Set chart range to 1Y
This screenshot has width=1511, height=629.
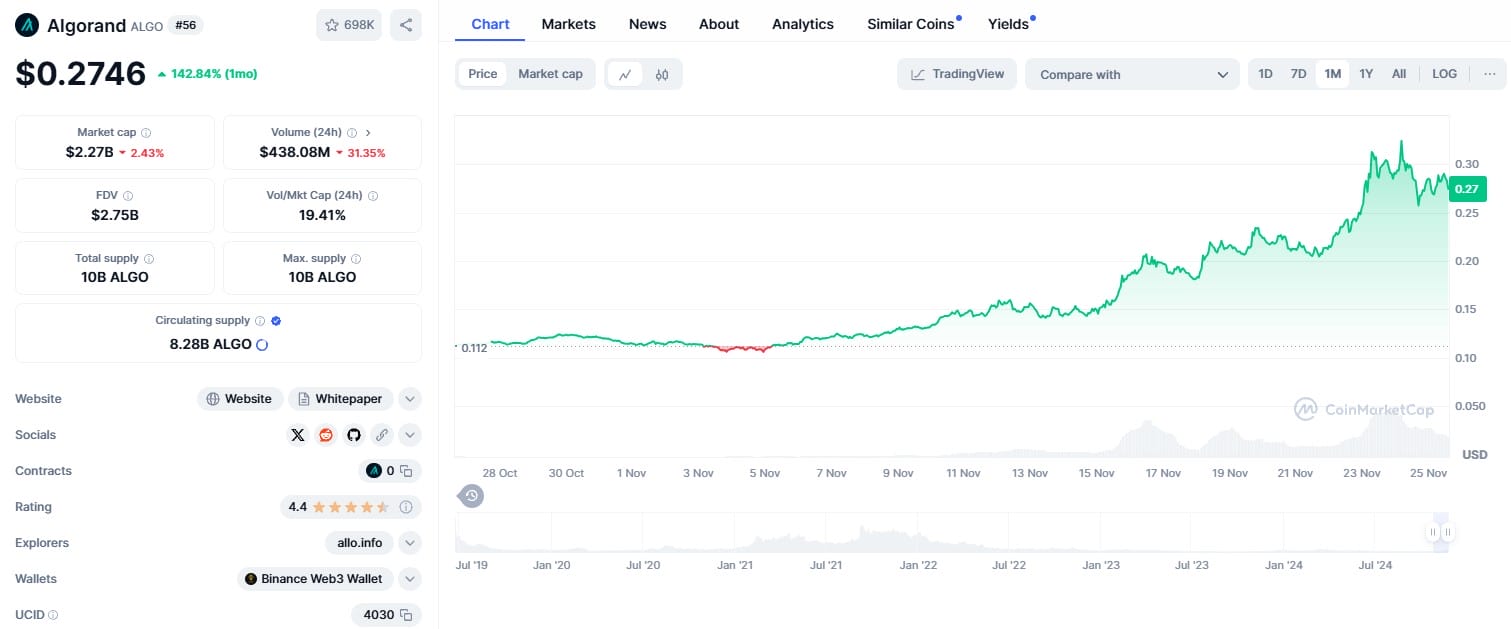tap(1366, 74)
